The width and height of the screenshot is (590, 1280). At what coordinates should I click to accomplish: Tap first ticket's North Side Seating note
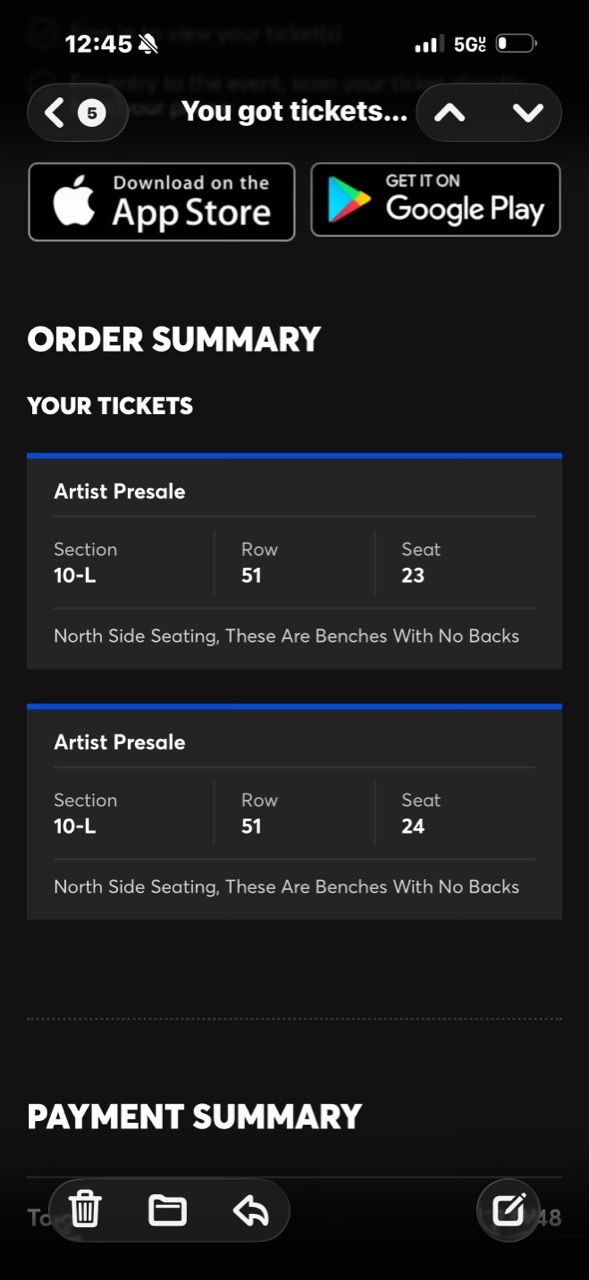point(286,636)
